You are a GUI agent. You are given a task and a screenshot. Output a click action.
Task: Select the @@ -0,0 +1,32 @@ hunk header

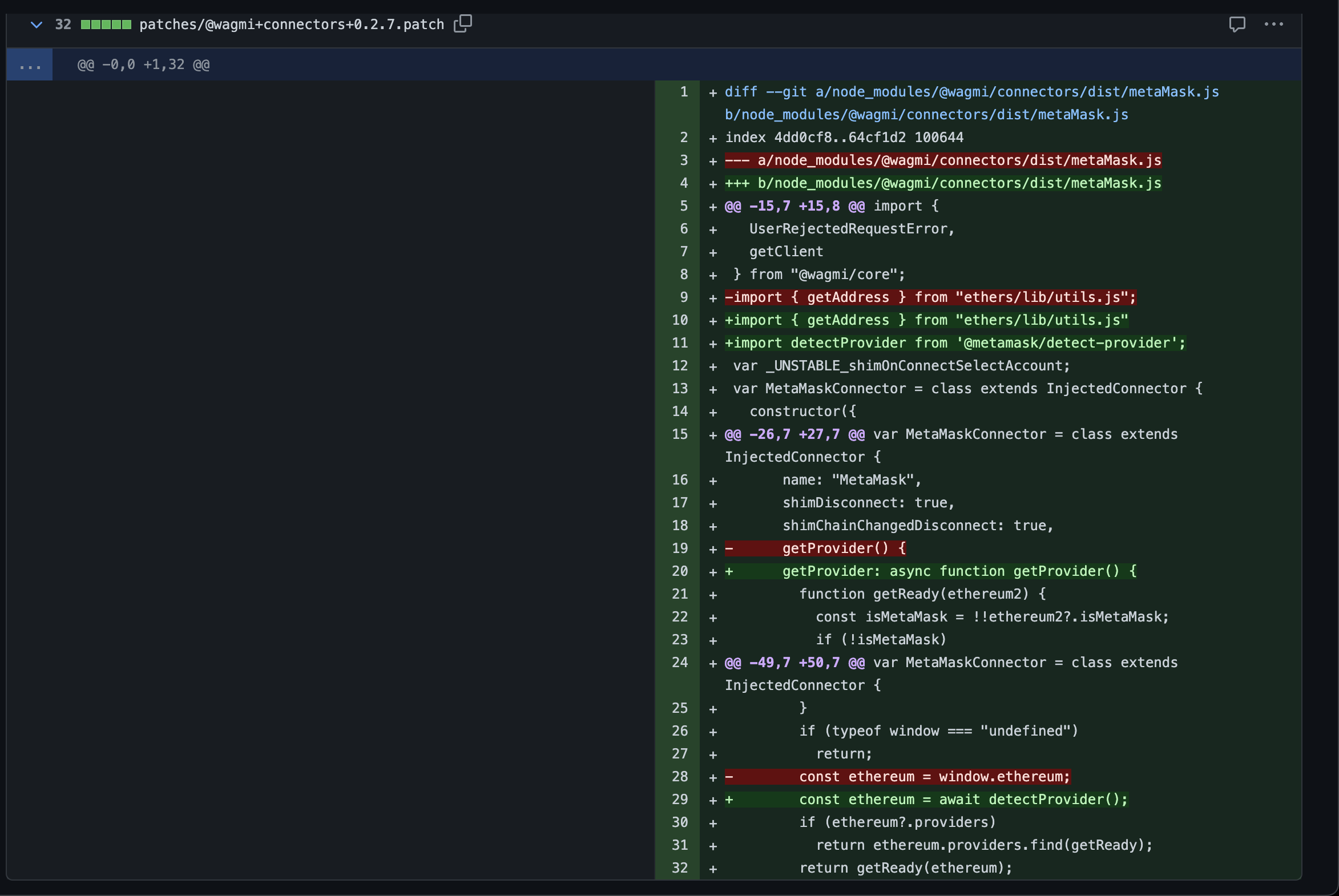143,64
